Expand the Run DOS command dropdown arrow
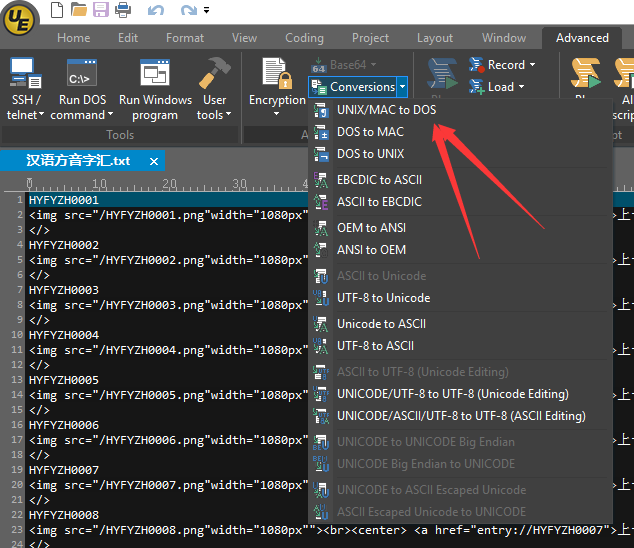 pyautogui.click(x=110, y=115)
